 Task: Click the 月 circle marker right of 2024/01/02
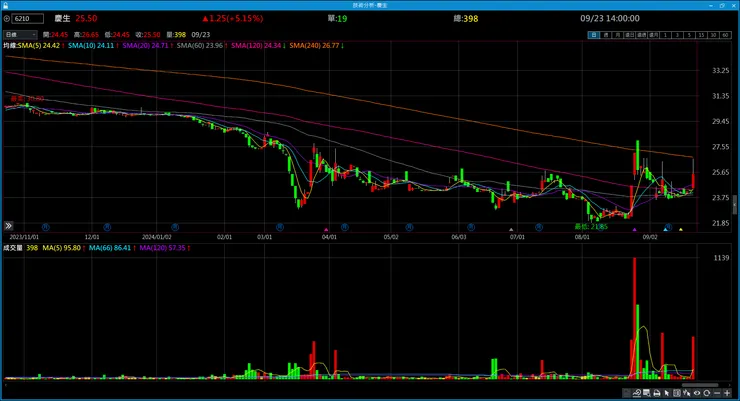click(x=175, y=227)
